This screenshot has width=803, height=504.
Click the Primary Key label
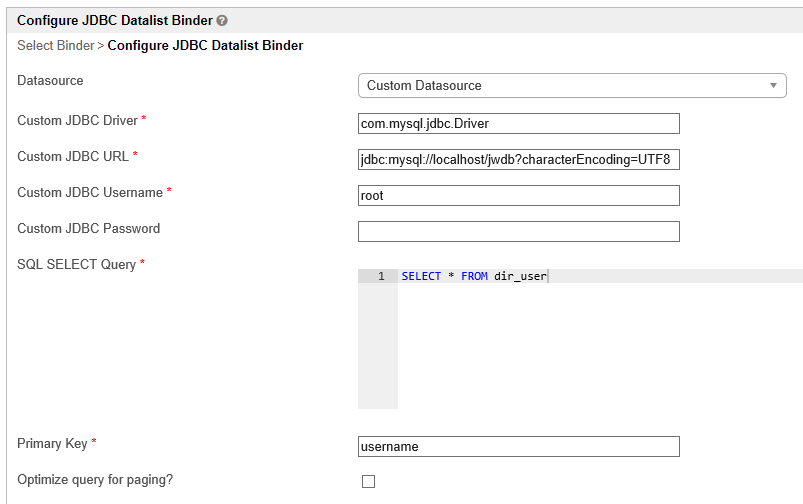click(x=58, y=443)
